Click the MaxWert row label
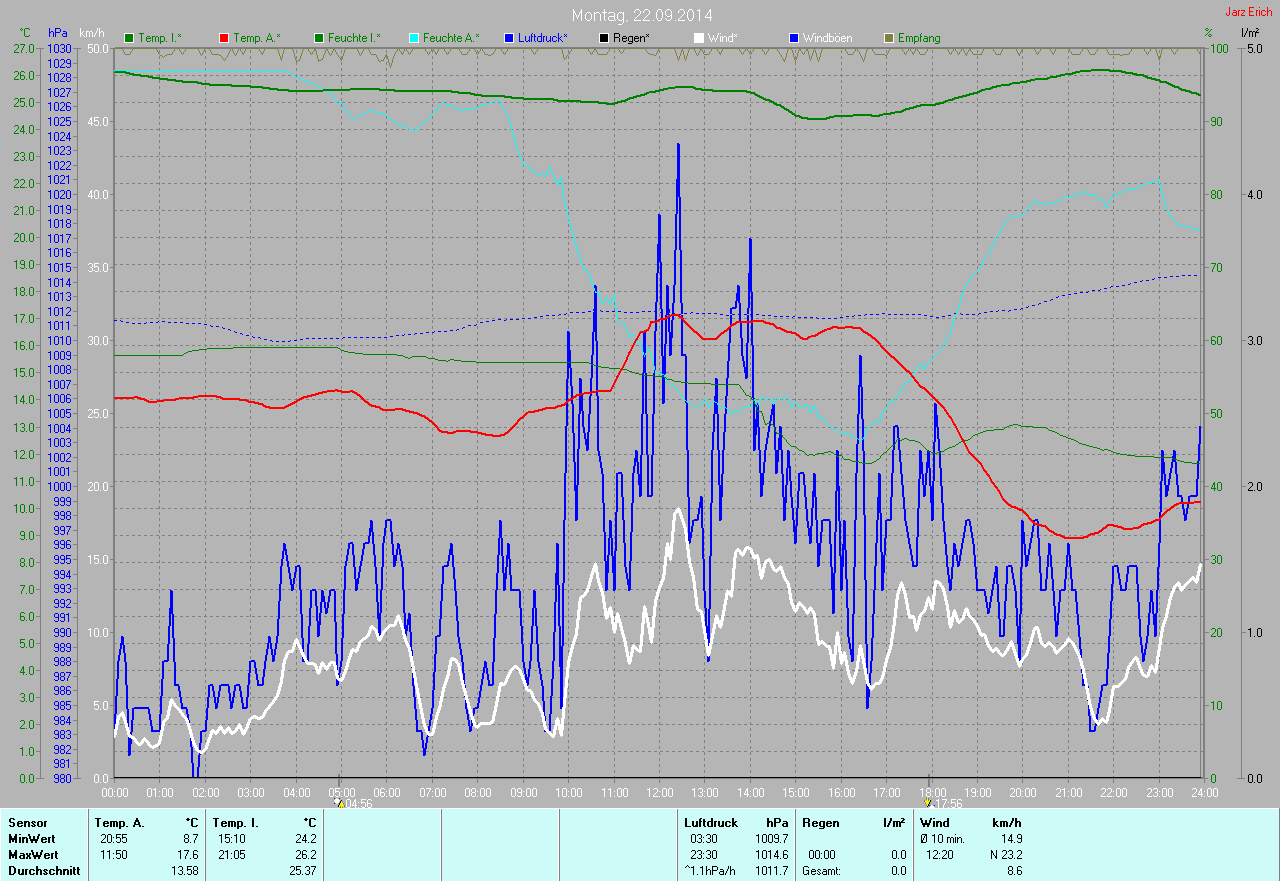 coord(32,855)
